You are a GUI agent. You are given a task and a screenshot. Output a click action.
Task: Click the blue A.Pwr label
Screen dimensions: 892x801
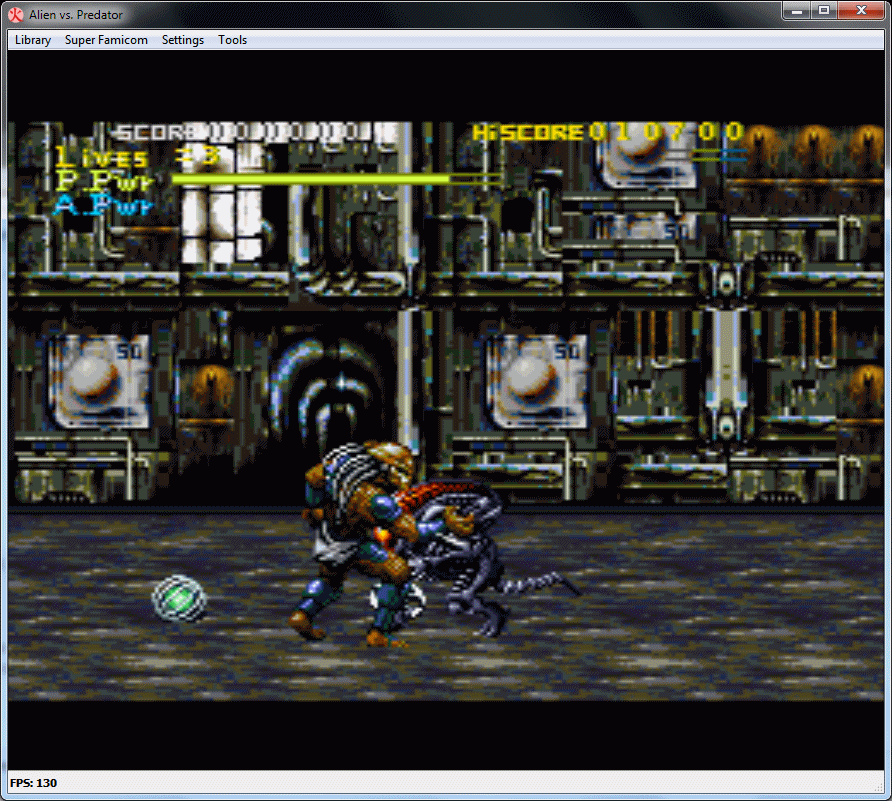coord(105,206)
